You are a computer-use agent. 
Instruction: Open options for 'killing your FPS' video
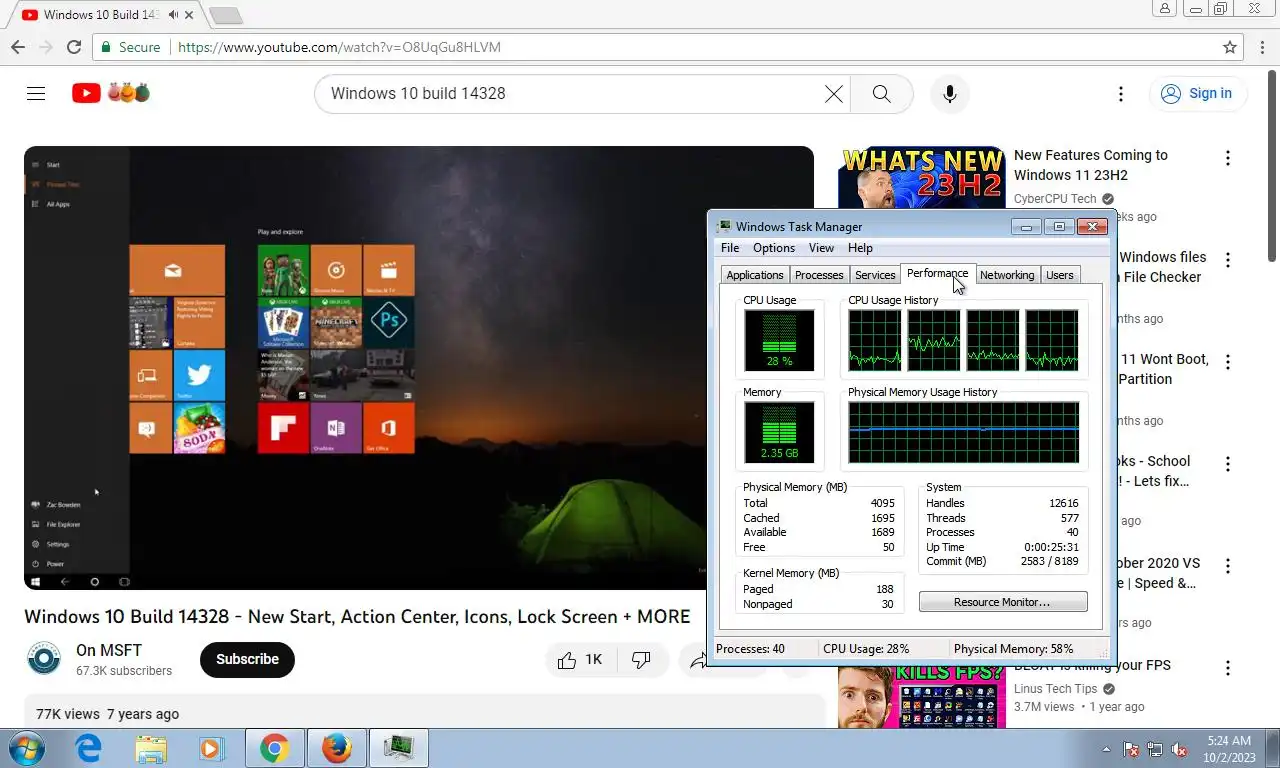coord(1228,668)
